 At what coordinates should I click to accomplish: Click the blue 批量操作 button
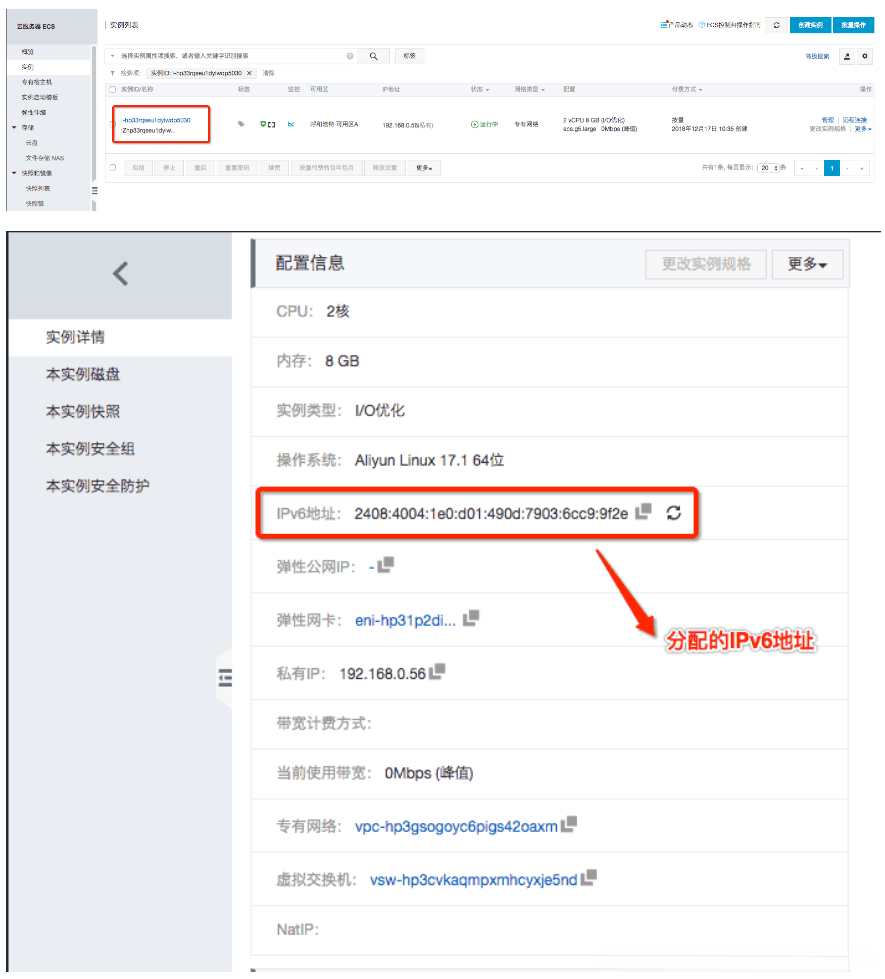pos(853,25)
